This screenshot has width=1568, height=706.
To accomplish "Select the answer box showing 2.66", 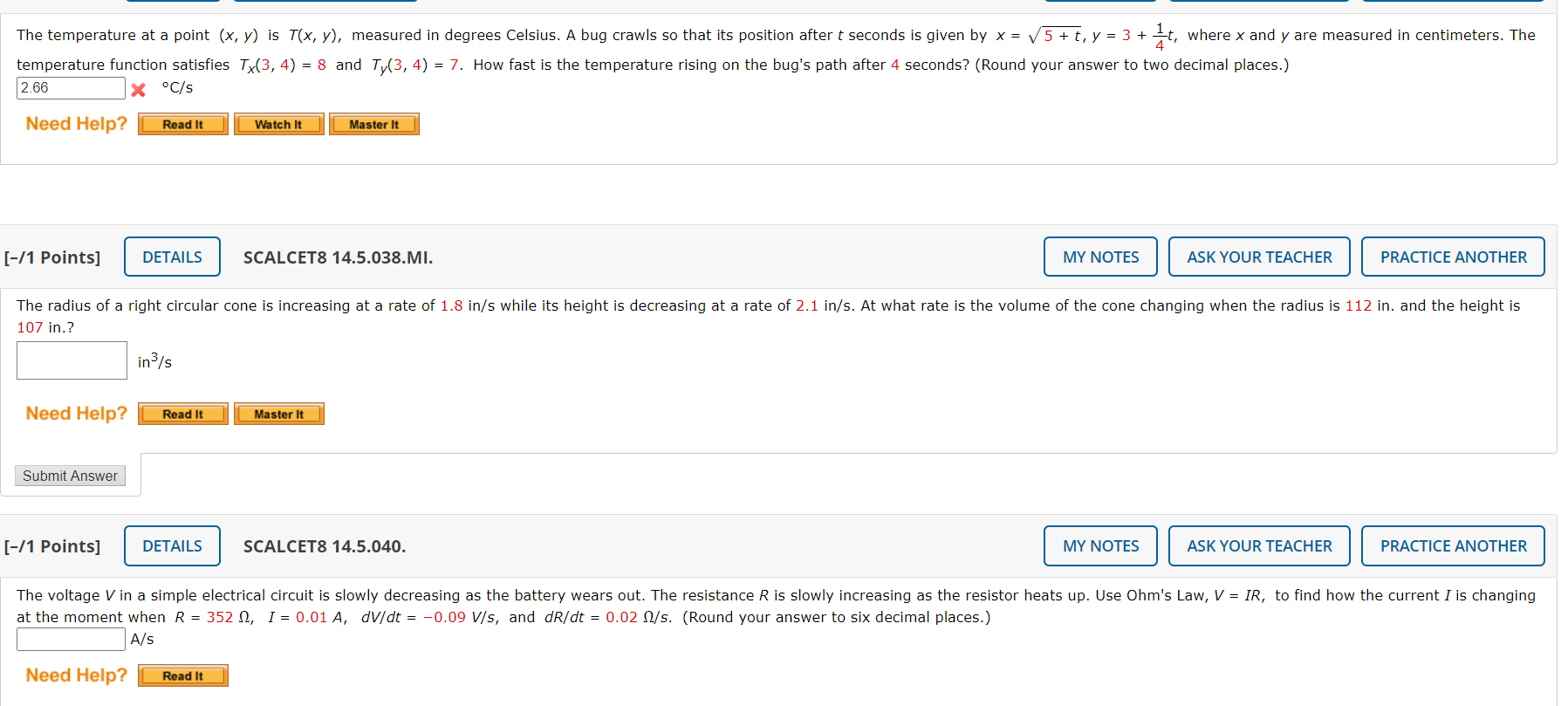I will click(x=70, y=88).
